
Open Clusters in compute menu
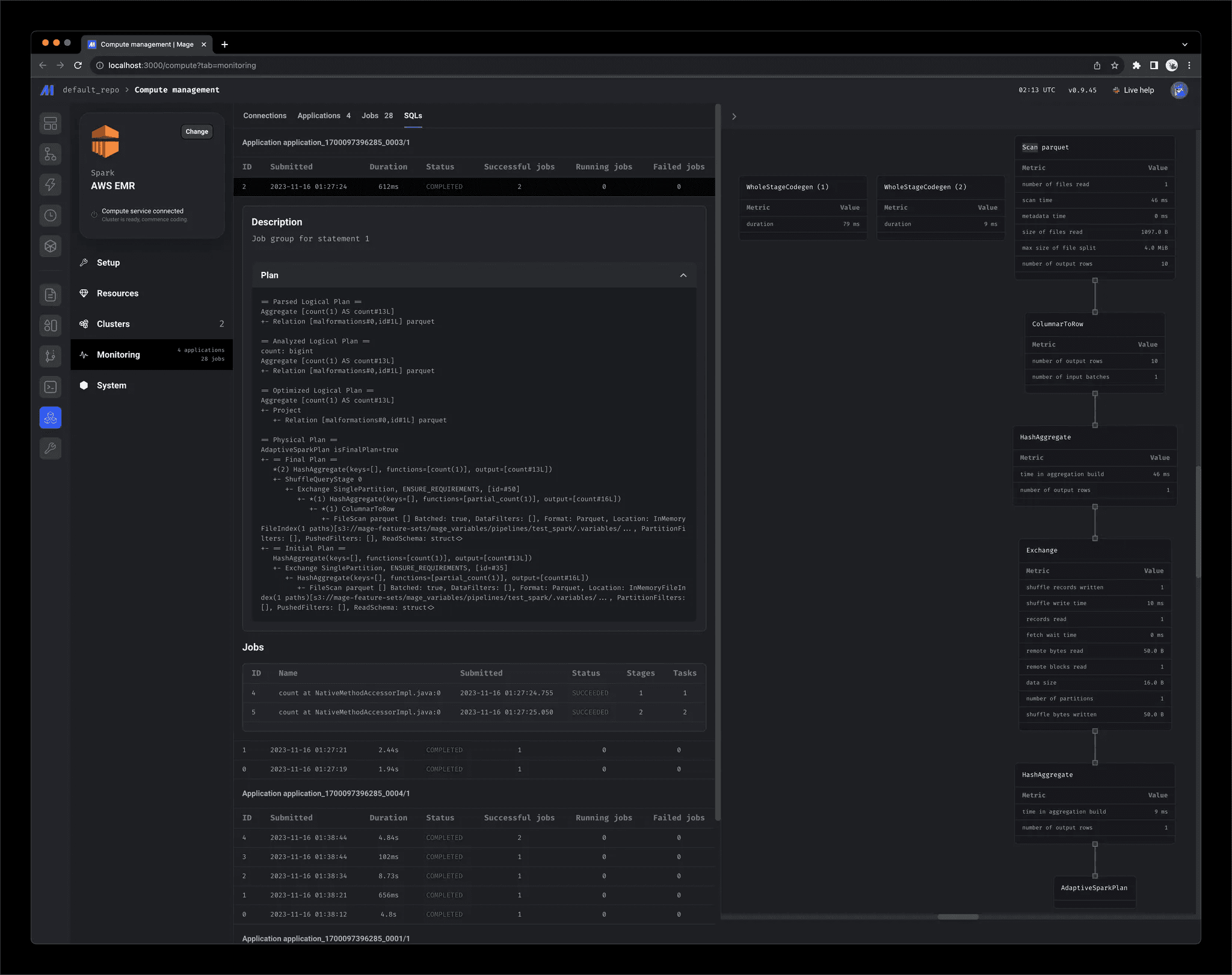[x=152, y=324]
